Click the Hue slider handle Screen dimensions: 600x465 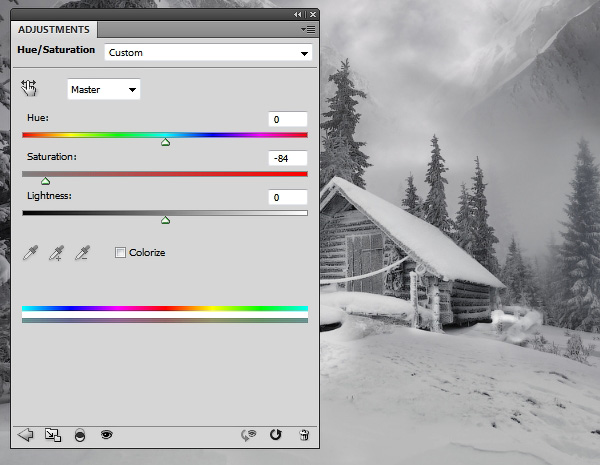point(165,142)
